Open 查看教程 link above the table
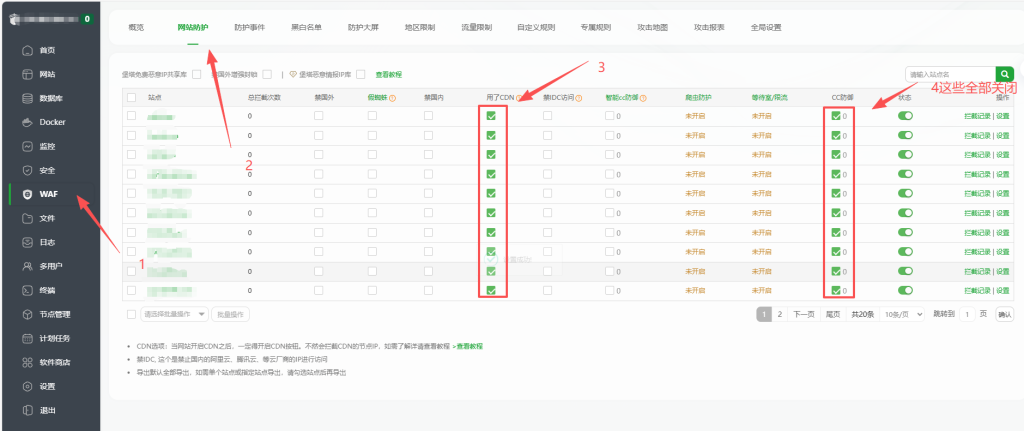The height and width of the screenshot is (431, 1024). [389, 74]
